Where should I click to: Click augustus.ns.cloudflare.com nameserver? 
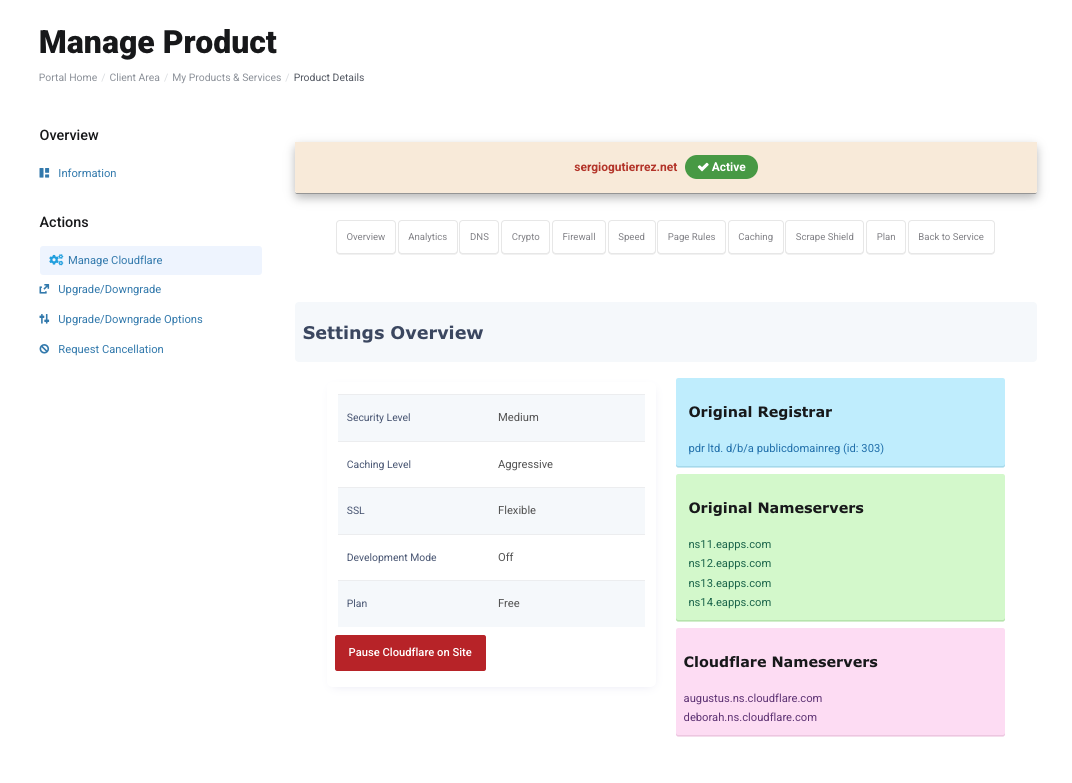point(753,698)
